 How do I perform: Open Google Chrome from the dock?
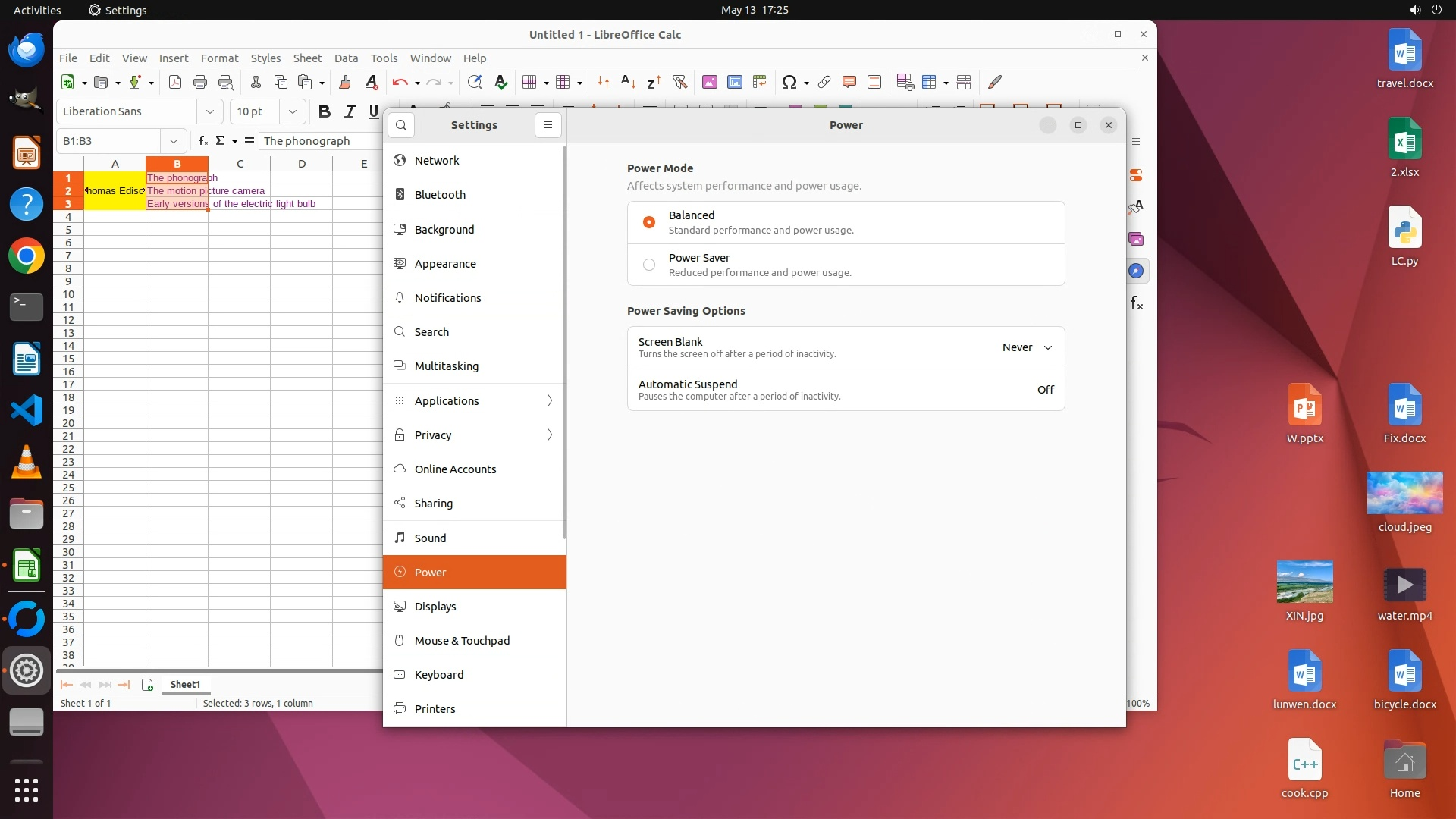(x=27, y=256)
